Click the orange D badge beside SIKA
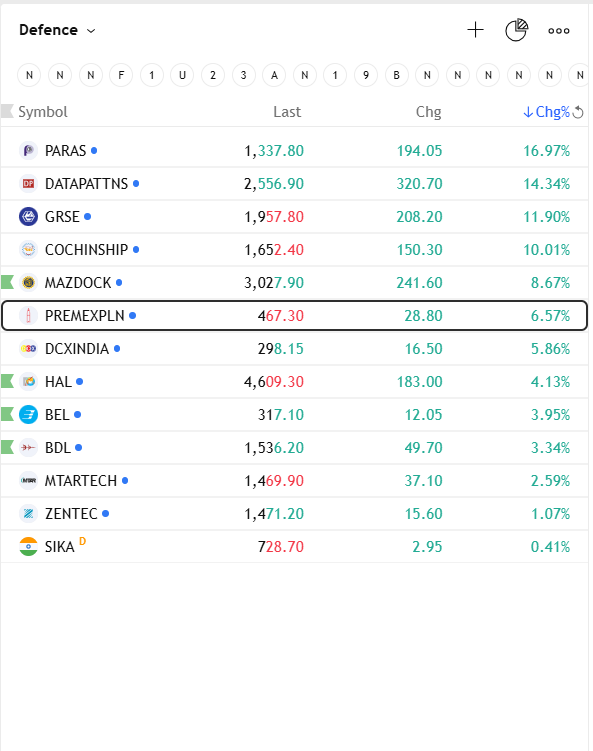Screen dimensions: 593x751 [x=82, y=541]
